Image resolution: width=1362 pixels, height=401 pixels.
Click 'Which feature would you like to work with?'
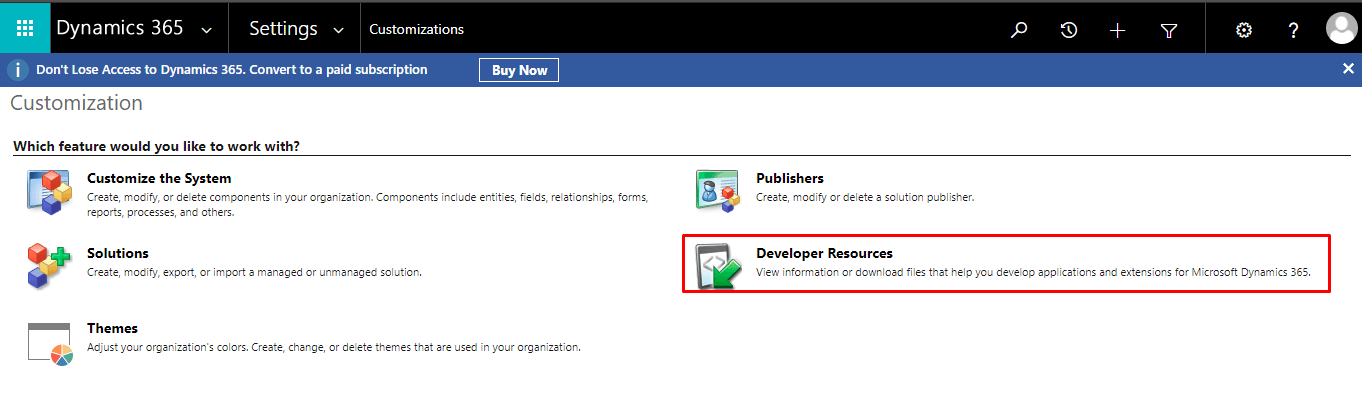pyautogui.click(x=157, y=146)
